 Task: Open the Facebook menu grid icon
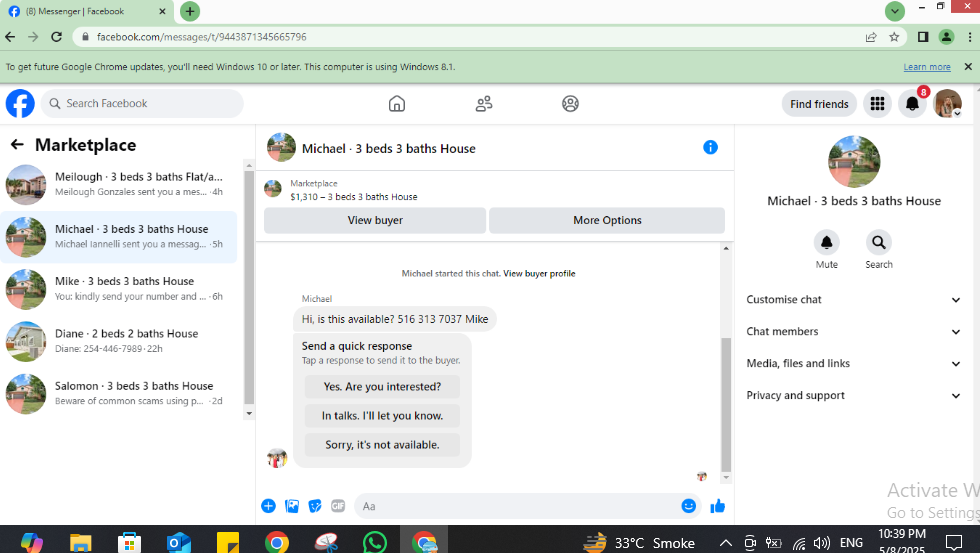click(x=878, y=104)
